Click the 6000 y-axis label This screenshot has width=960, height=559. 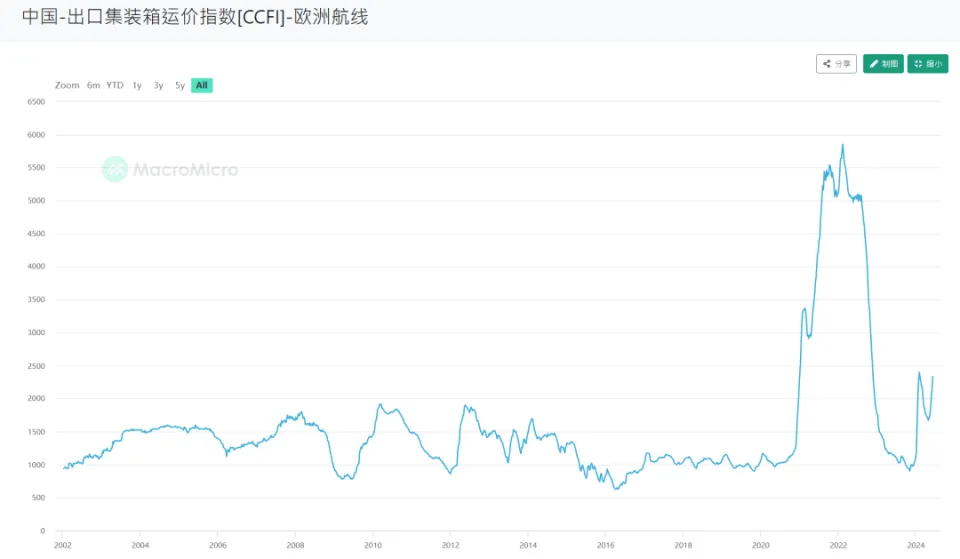(36, 135)
